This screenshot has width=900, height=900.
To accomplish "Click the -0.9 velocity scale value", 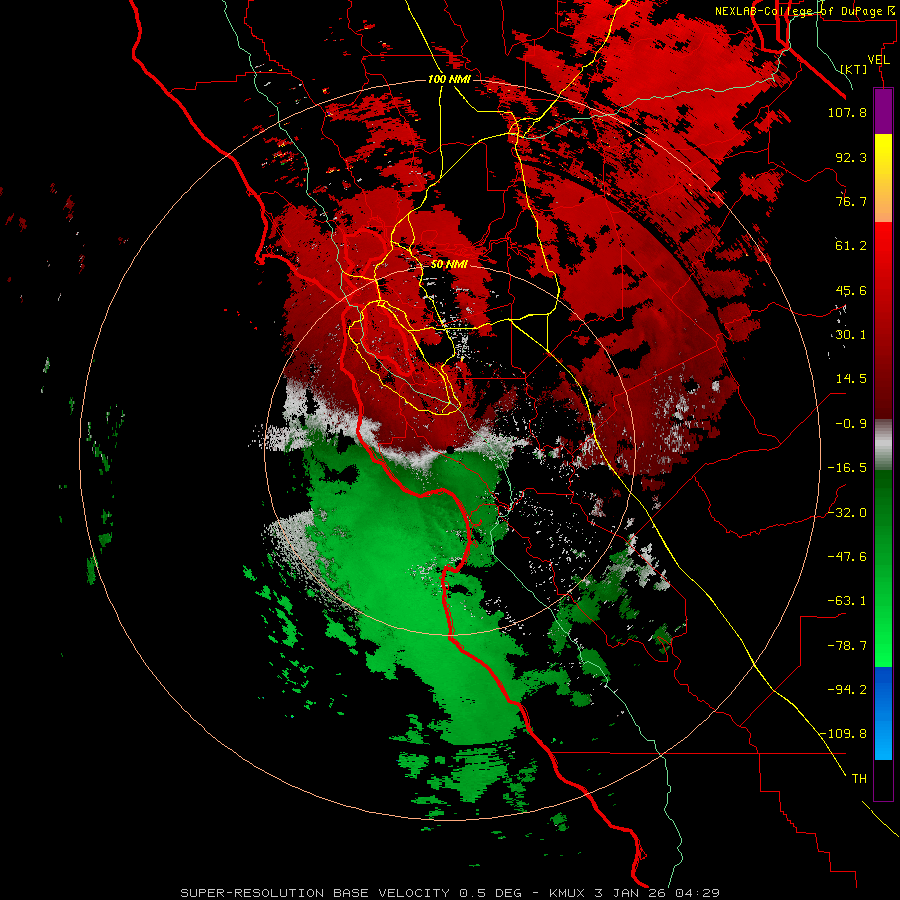I will pyautogui.click(x=851, y=424).
